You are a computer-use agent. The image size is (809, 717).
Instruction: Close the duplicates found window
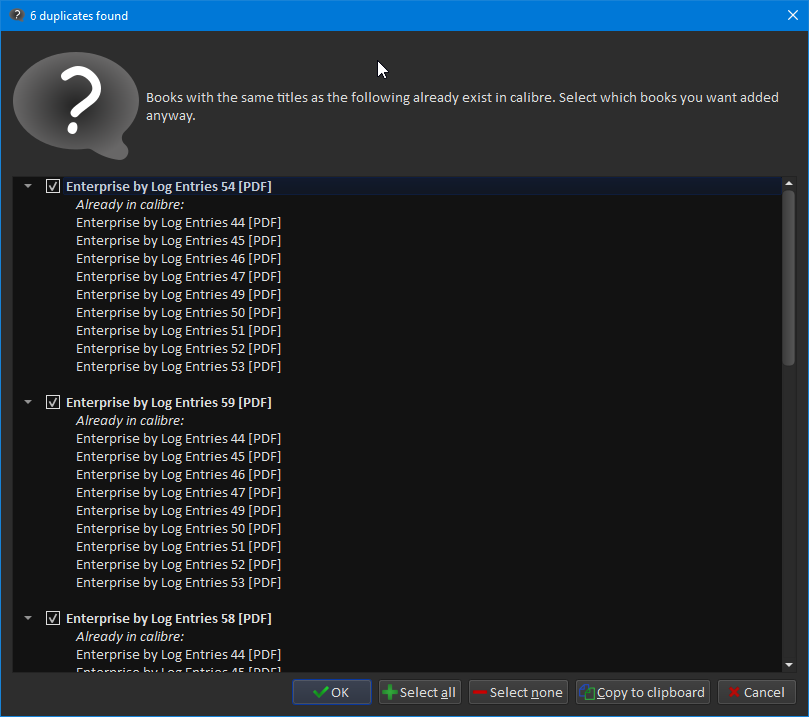pos(793,15)
